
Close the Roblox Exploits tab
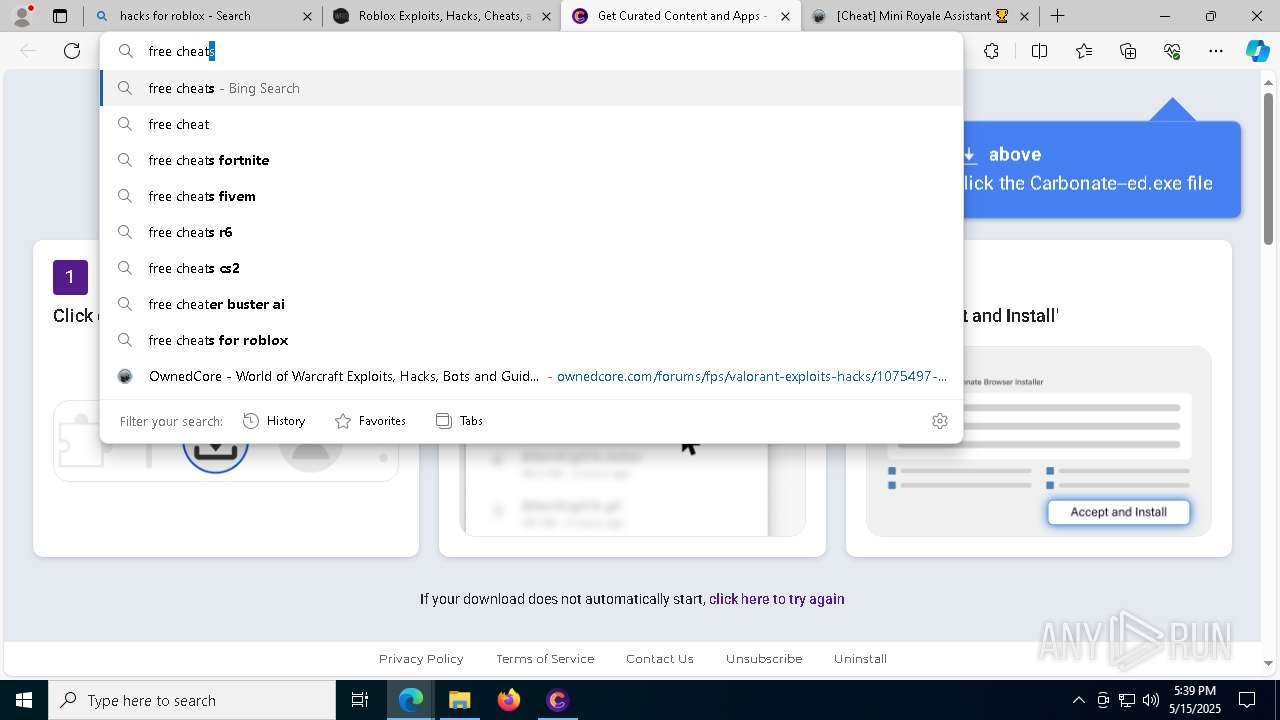(546, 16)
